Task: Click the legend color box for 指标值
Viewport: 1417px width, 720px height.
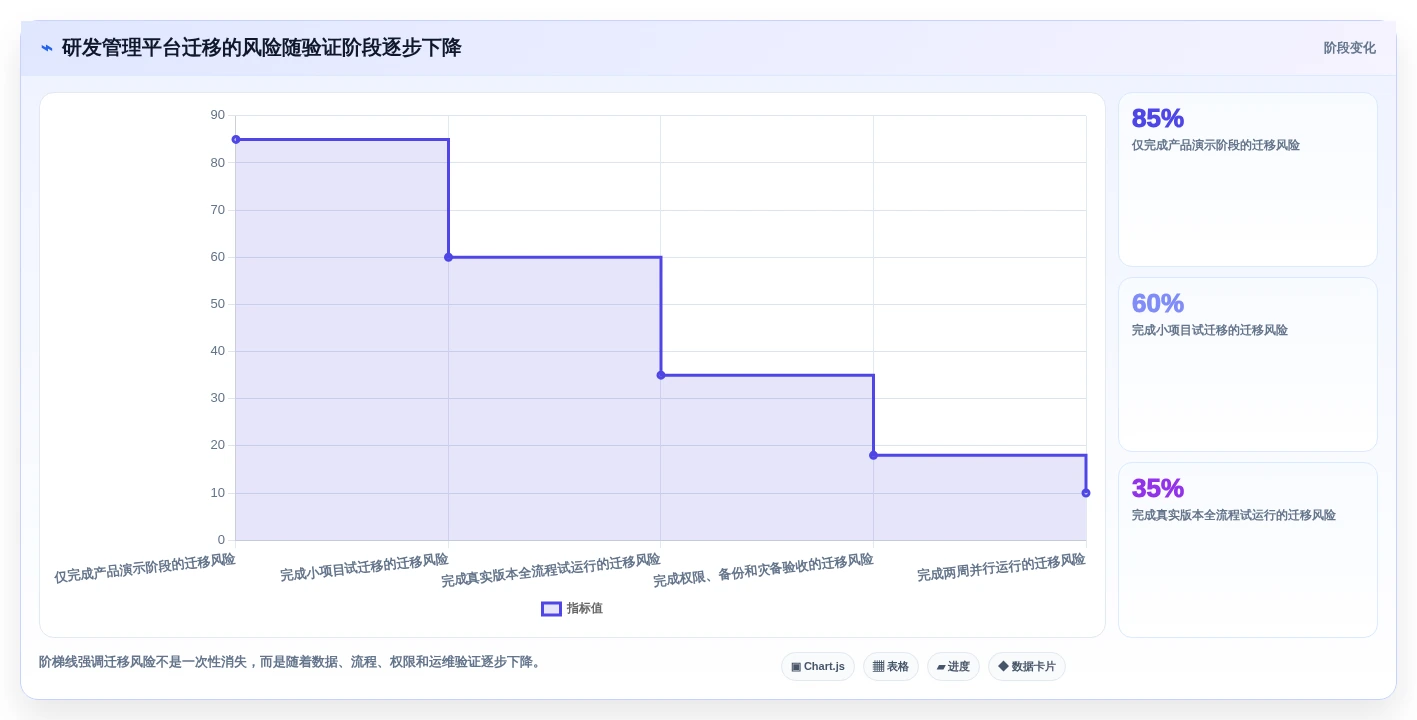Action: pos(551,608)
